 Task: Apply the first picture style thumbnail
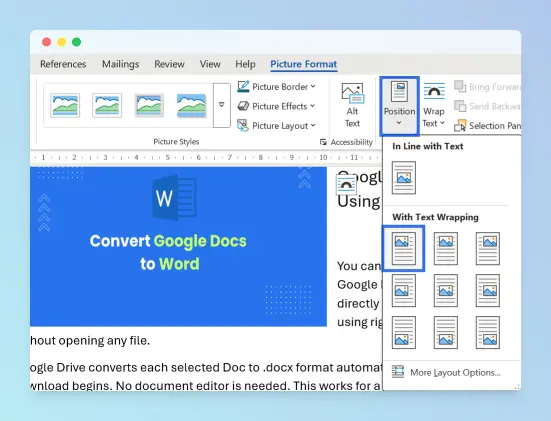[65, 105]
